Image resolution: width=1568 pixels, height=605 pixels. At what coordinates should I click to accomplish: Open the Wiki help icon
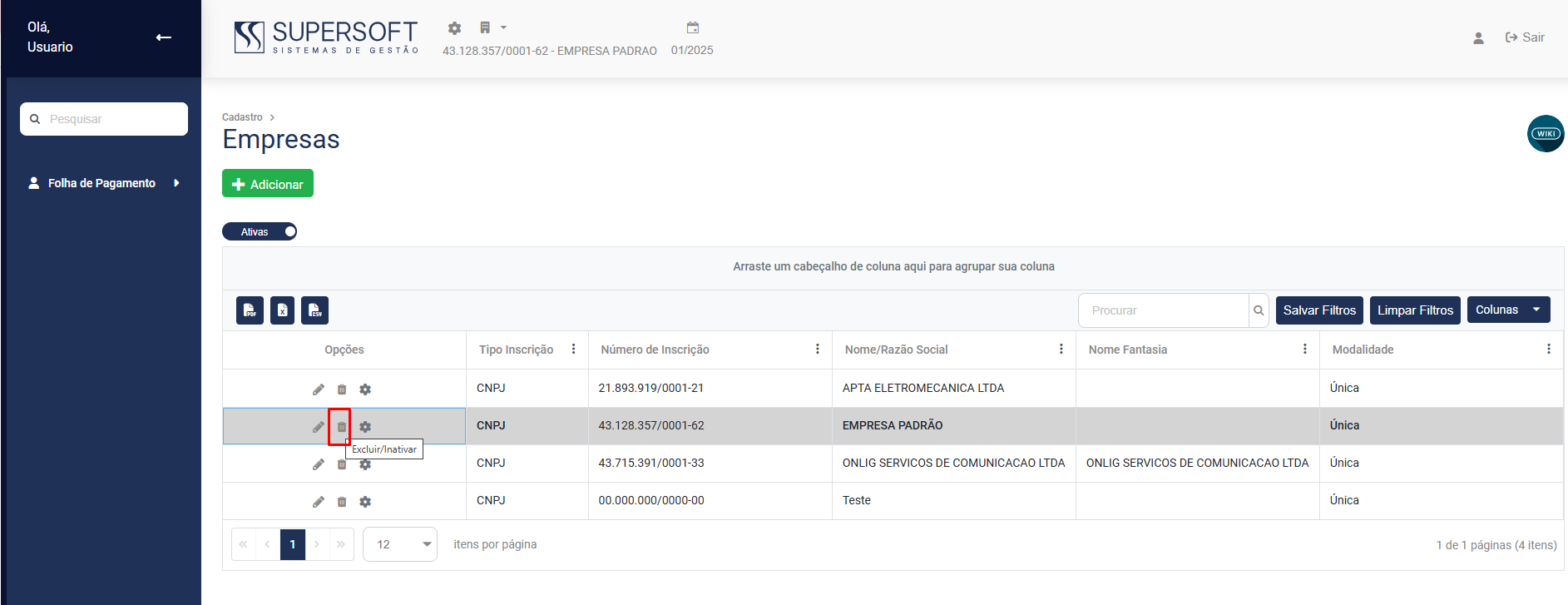pyautogui.click(x=1545, y=134)
